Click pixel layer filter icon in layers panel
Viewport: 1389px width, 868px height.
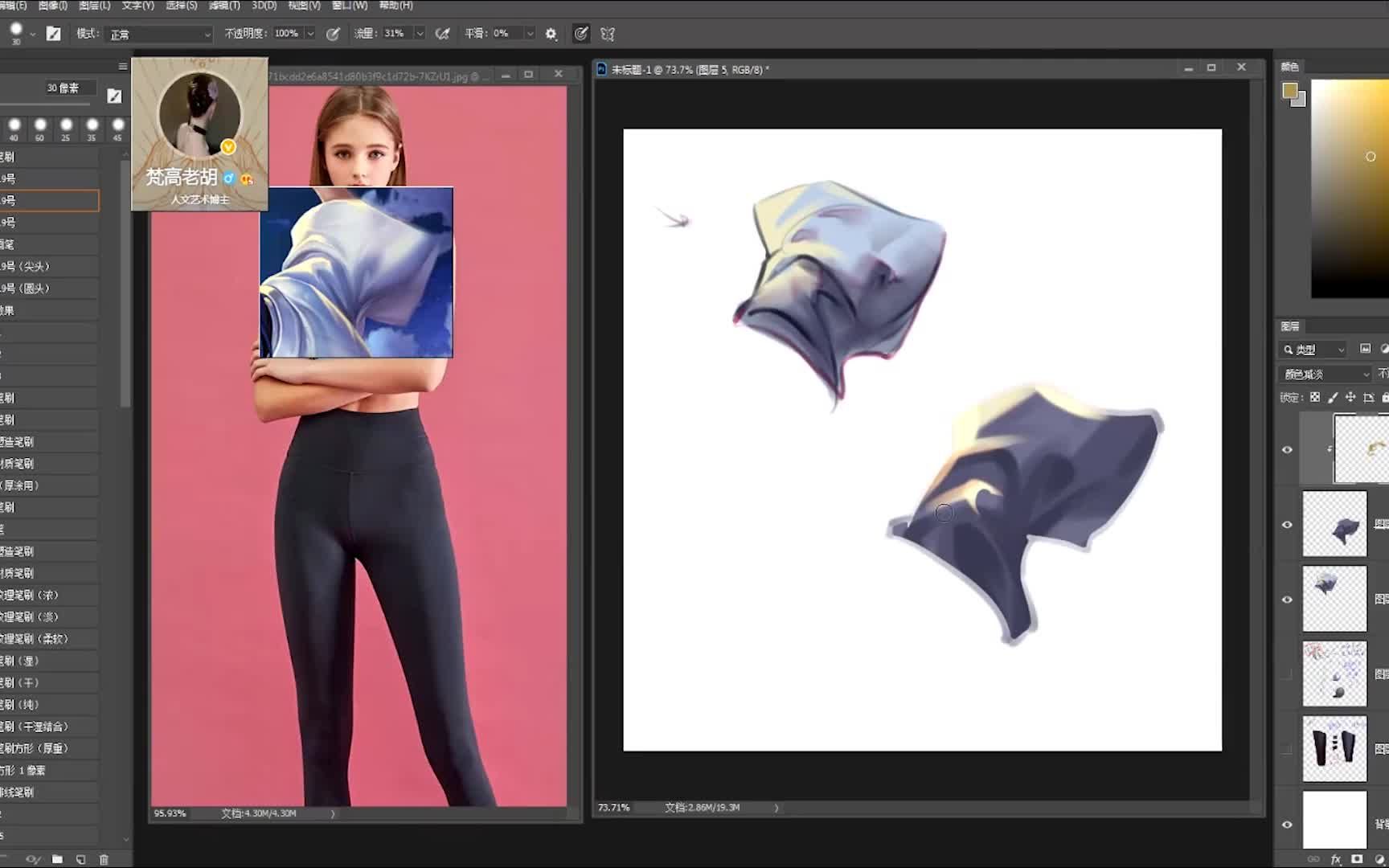1365,349
